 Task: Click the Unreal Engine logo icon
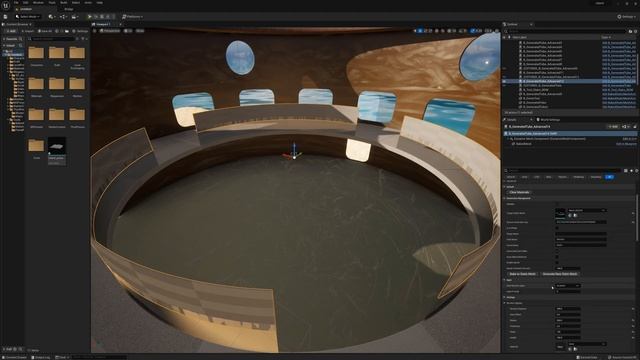tap(6, 5)
